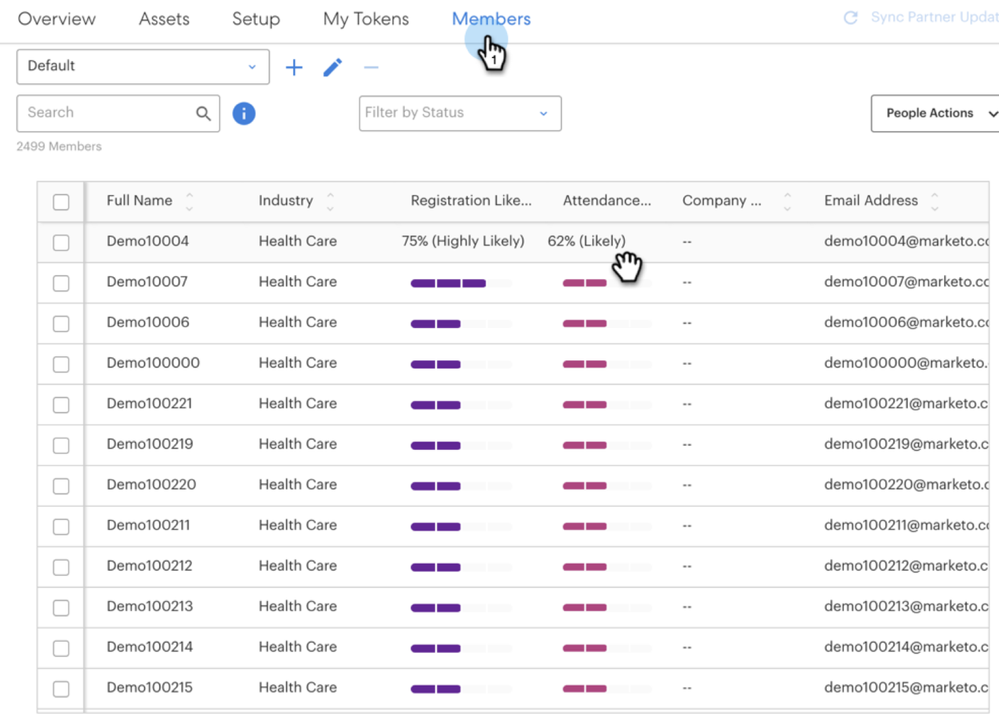Sort by Email Address column arrows
The width and height of the screenshot is (999, 723).
(x=934, y=201)
